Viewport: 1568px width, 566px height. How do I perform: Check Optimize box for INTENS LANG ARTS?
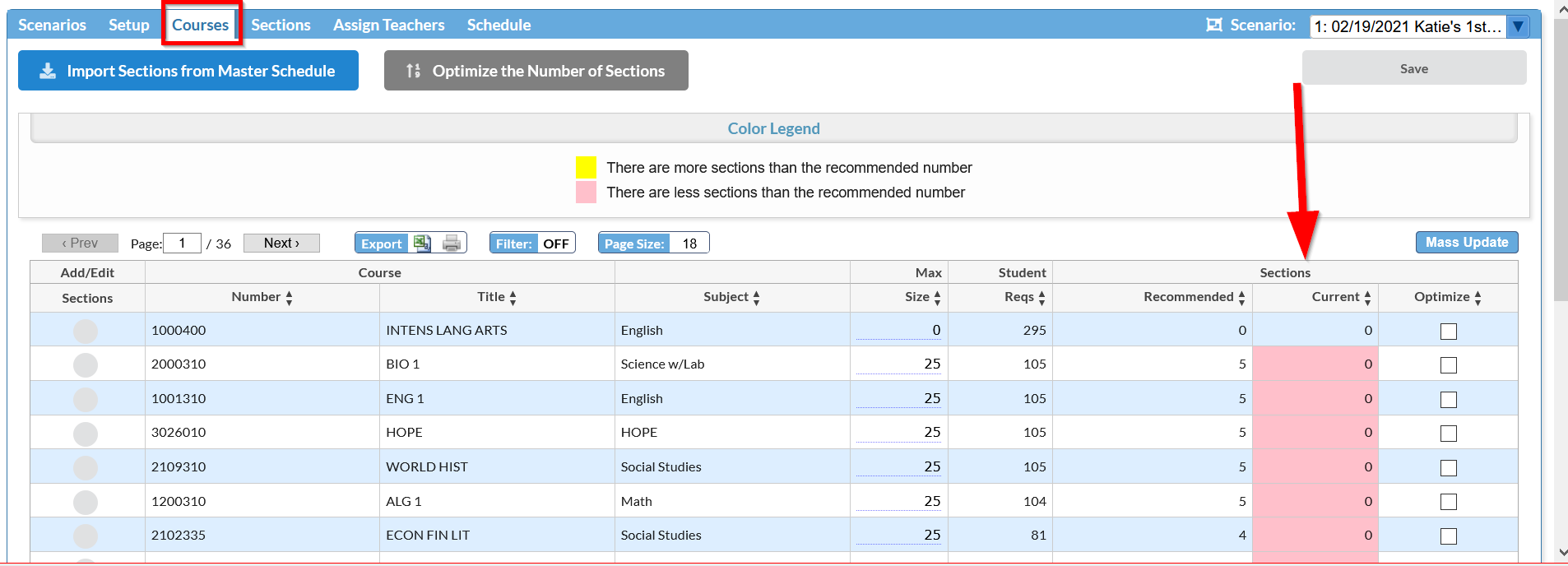(1448, 332)
